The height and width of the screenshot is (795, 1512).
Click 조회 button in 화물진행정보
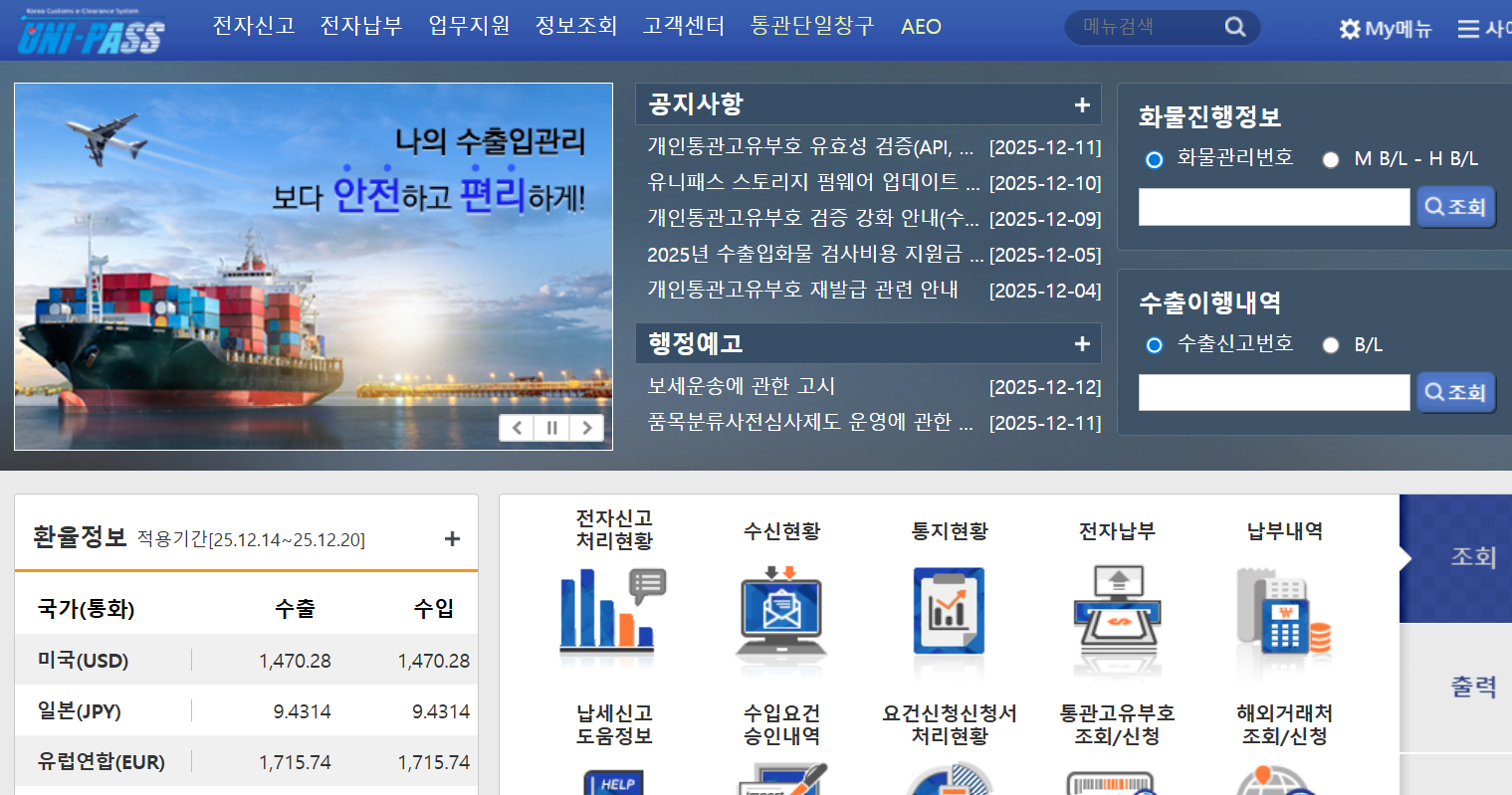pyautogui.click(x=1455, y=206)
